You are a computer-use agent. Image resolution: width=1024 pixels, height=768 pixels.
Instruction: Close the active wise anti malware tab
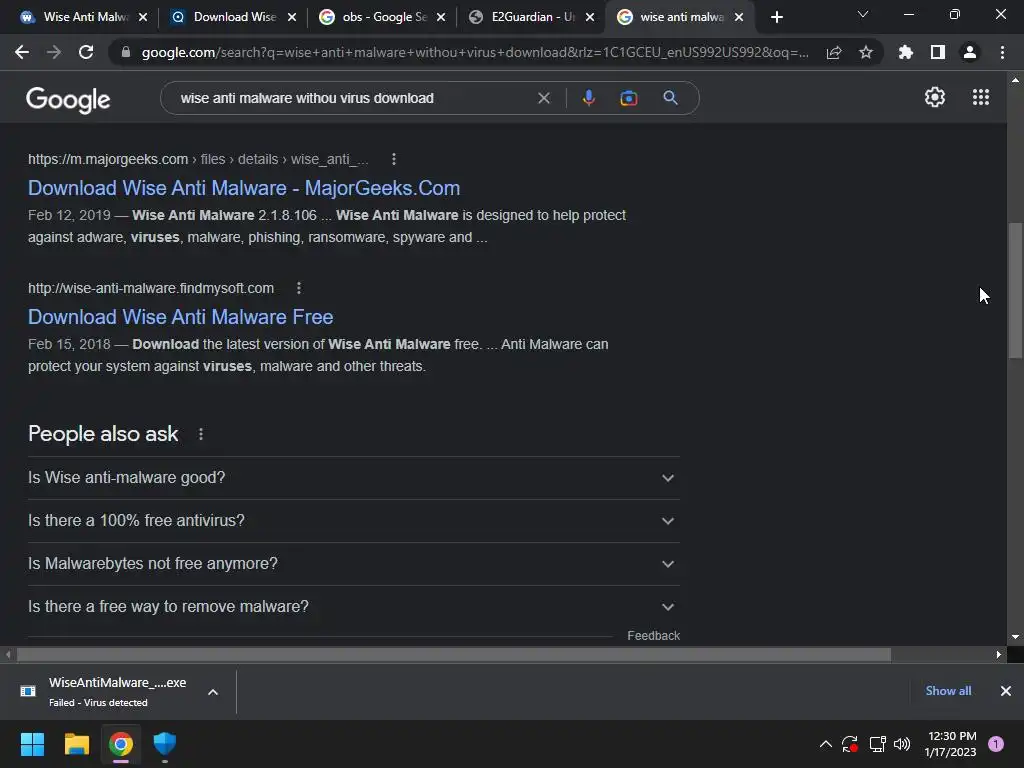(x=739, y=17)
